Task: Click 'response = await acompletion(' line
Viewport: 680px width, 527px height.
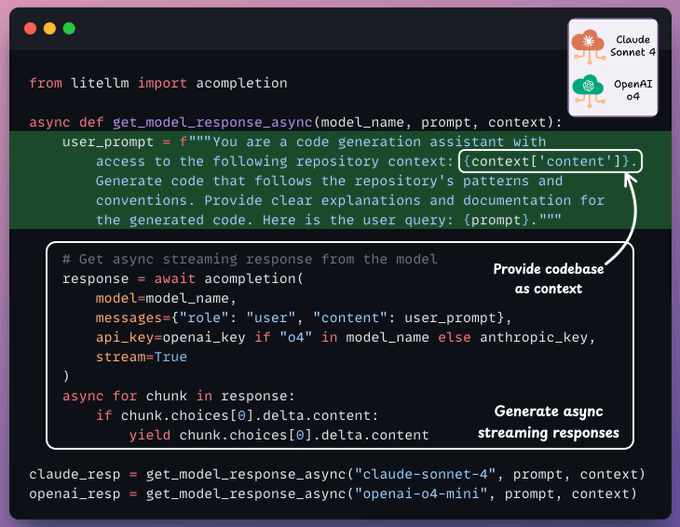Action: point(183,279)
